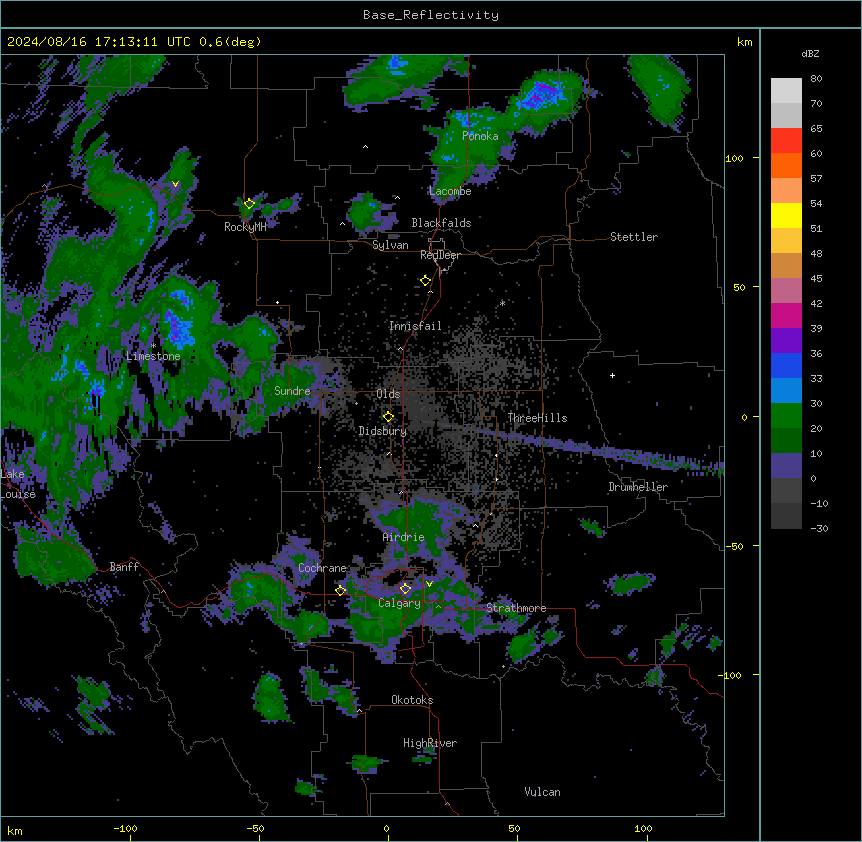Image resolution: width=862 pixels, height=842 pixels.
Task: Click the ThreeHills label
Action: [x=538, y=418]
